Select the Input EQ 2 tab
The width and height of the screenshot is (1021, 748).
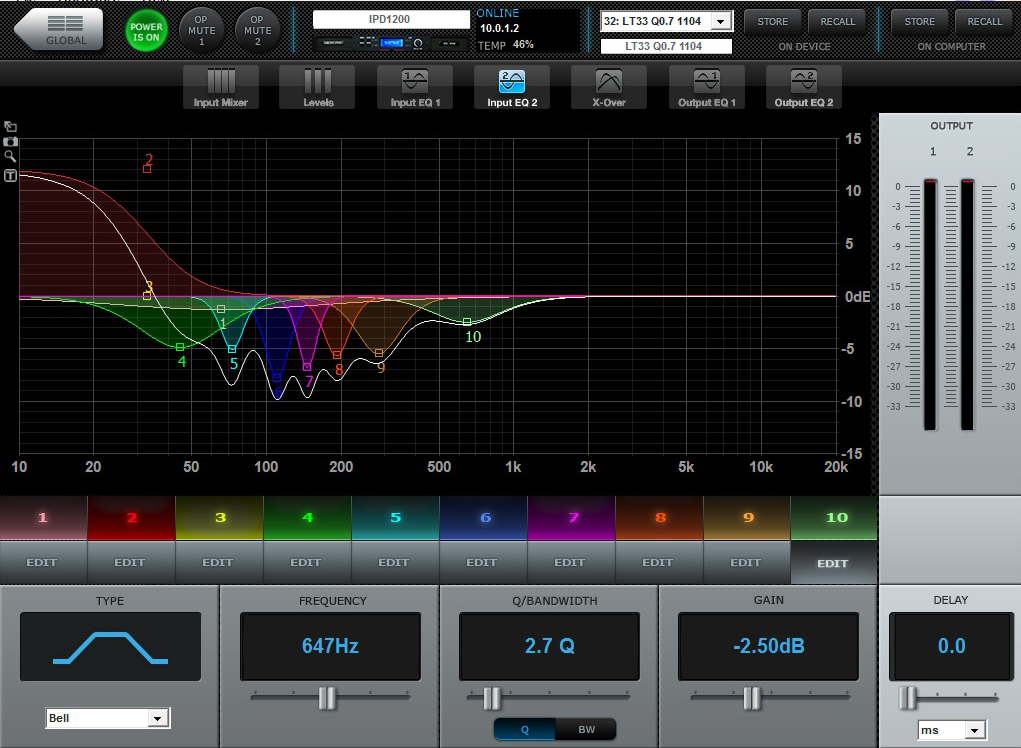click(512, 87)
